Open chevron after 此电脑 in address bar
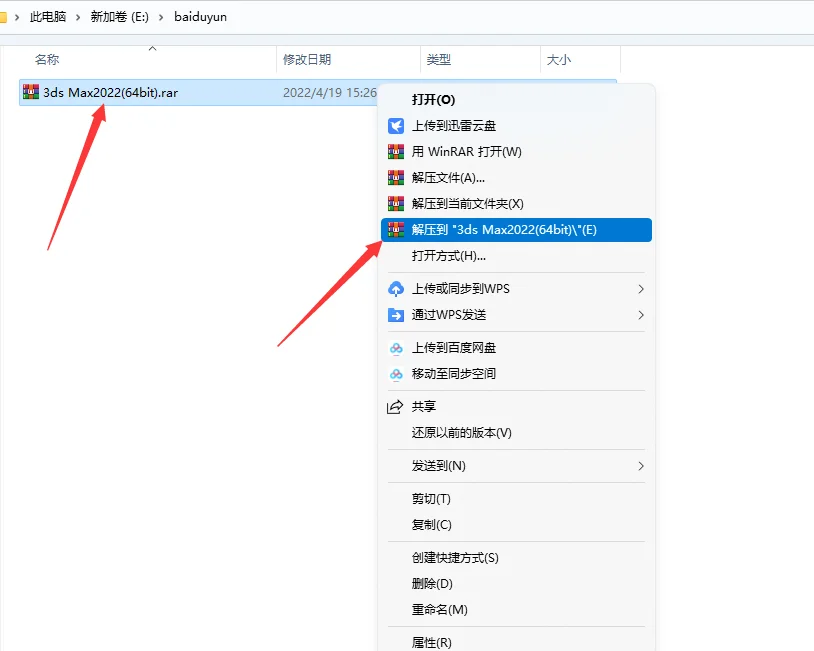Image resolution: width=814 pixels, height=651 pixels. click(x=78, y=17)
